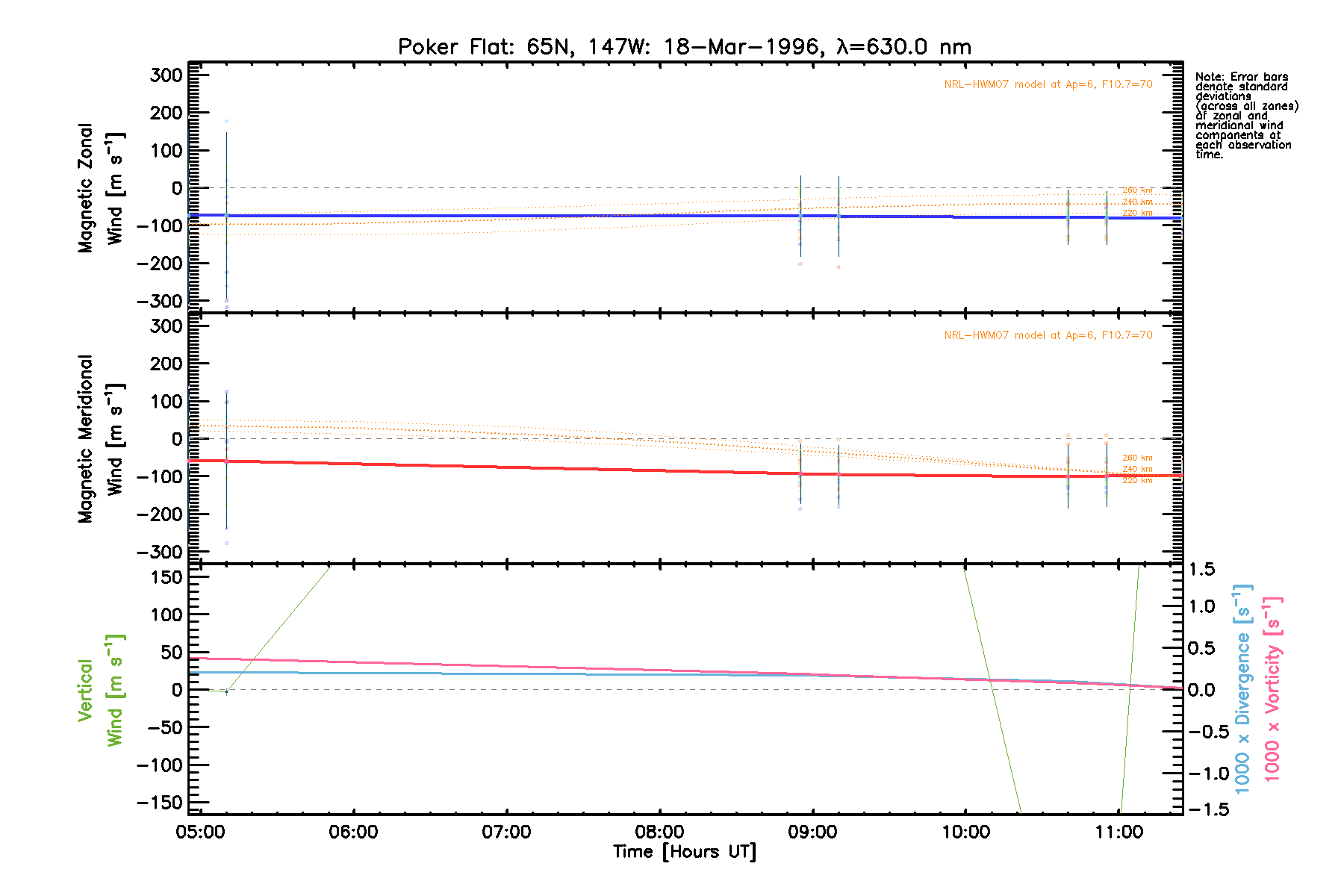Viewport: 1344px width, 896px height.
Task: Click the NRL-HWM07 model label in zonal panel
Action: point(1048,84)
